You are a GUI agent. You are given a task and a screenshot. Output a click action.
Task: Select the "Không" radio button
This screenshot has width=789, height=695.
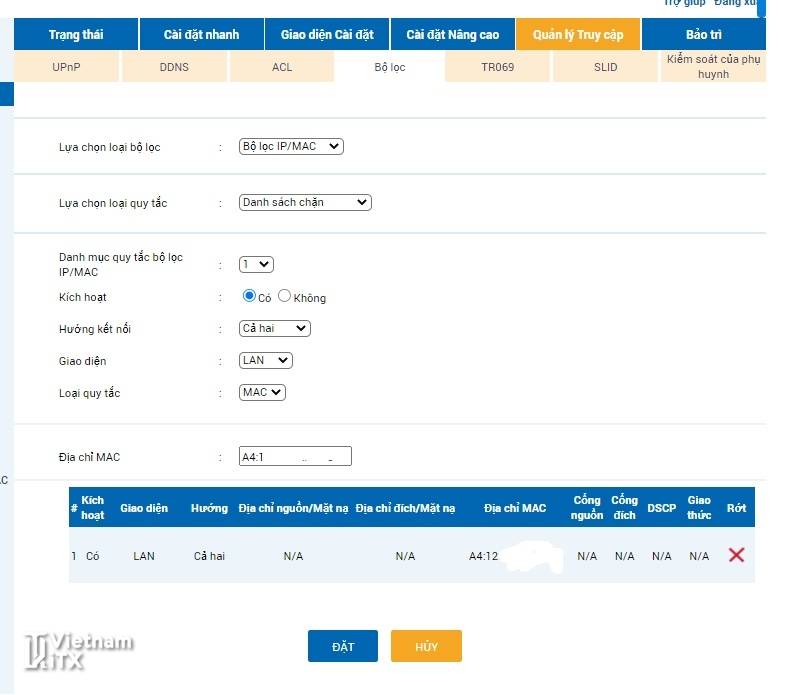pos(285,296)
